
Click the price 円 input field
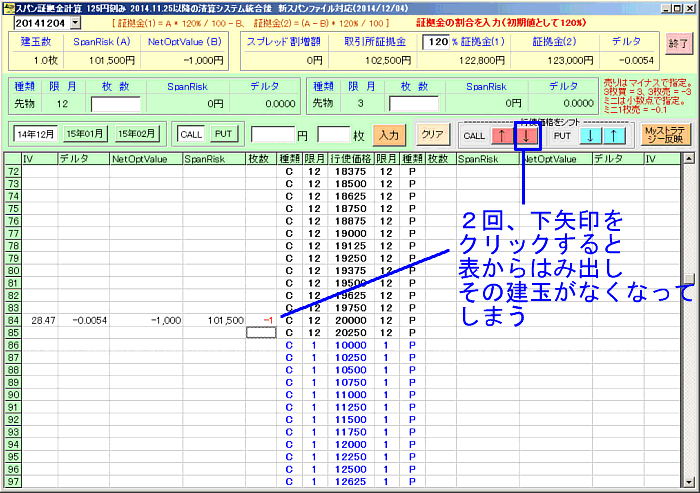click(273, 134)
